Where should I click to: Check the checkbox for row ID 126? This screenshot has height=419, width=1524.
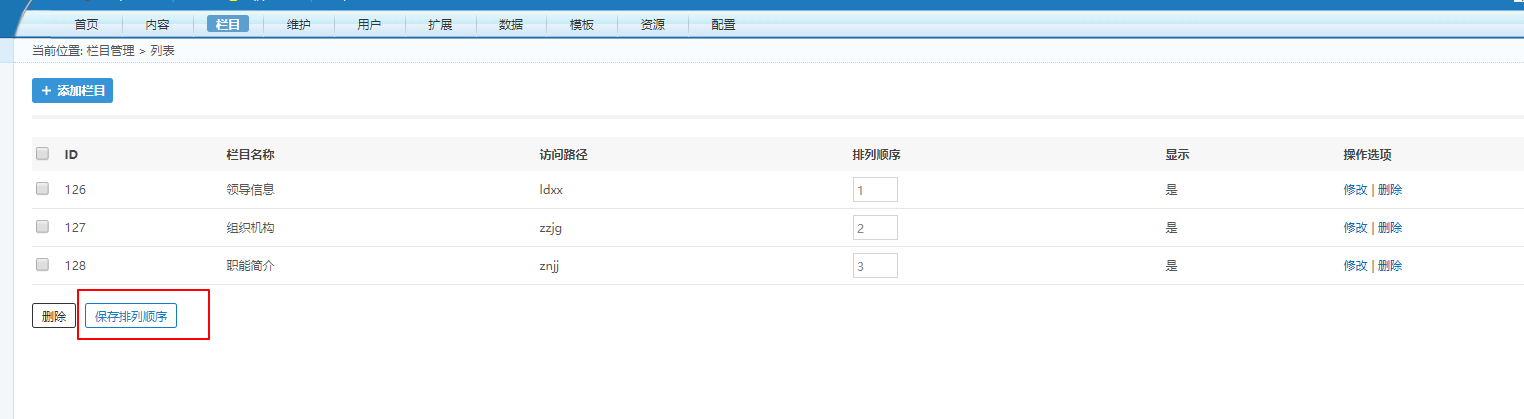(x=42, y=188)
